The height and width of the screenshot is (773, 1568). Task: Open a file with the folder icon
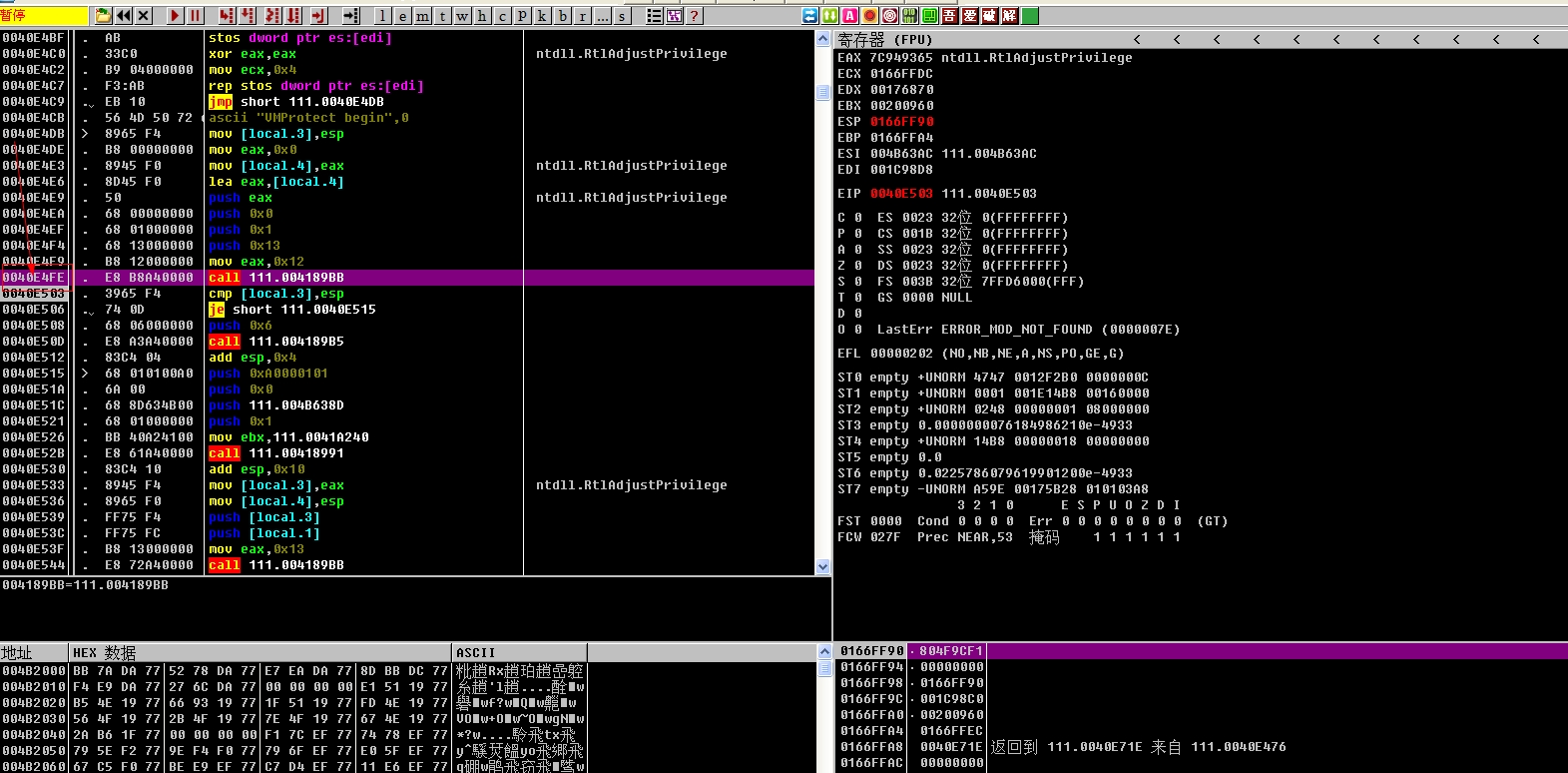pos(103,16)
